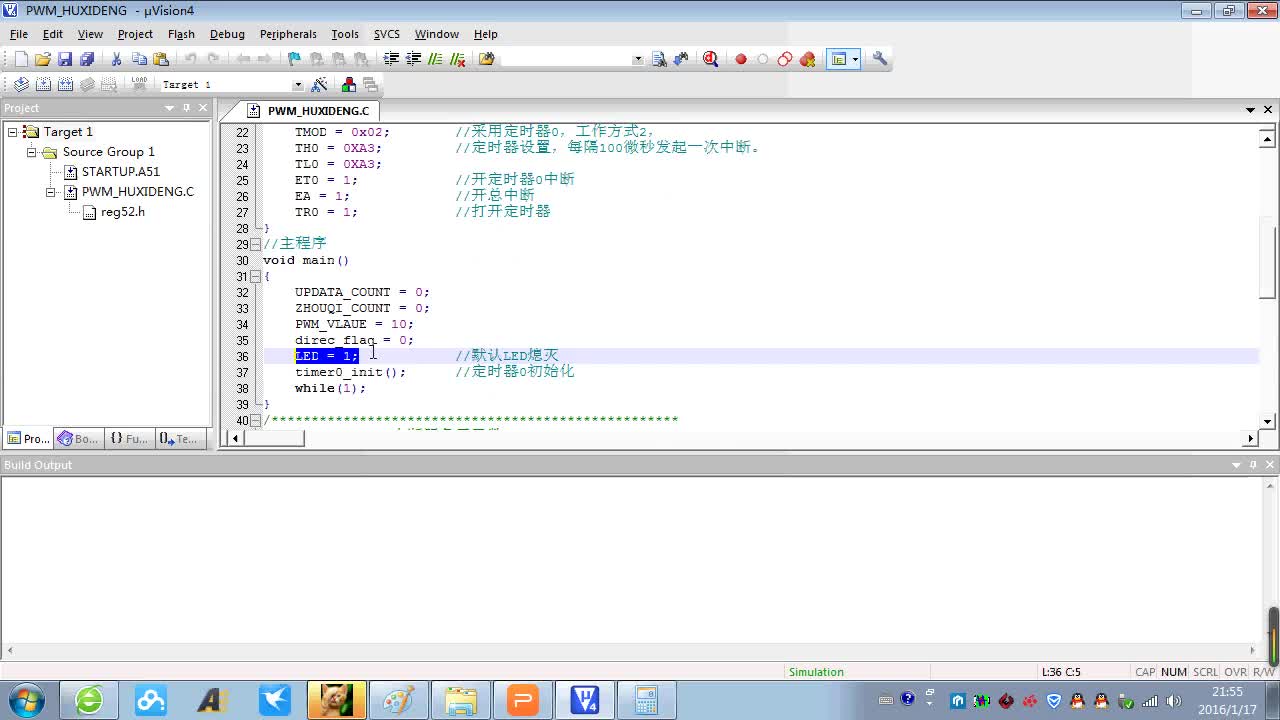The image size is (1280, 720).
Task: Open the Project menu
Action: coord(135,34)
